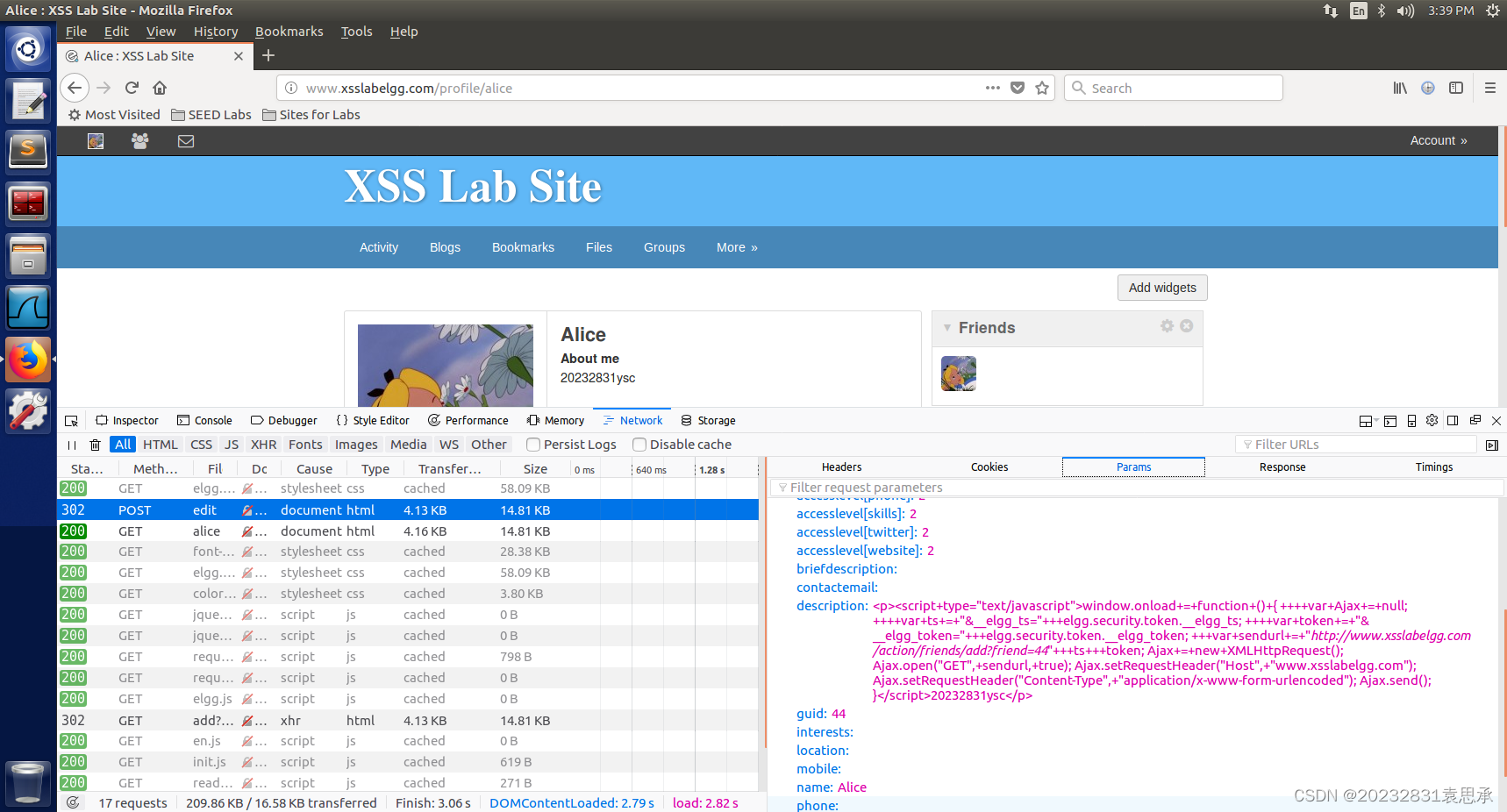The width and height of the screenshot is (1507, 812).
Task: Activate the devtools element picker icon
Action: coord(72,421)
